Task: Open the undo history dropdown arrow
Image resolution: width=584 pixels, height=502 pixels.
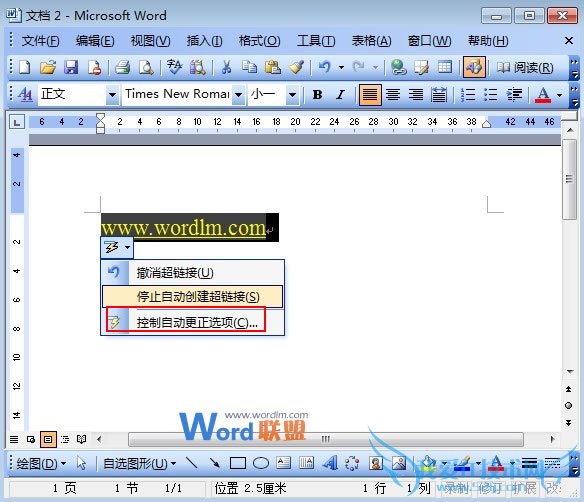Action: pos(341,67)
